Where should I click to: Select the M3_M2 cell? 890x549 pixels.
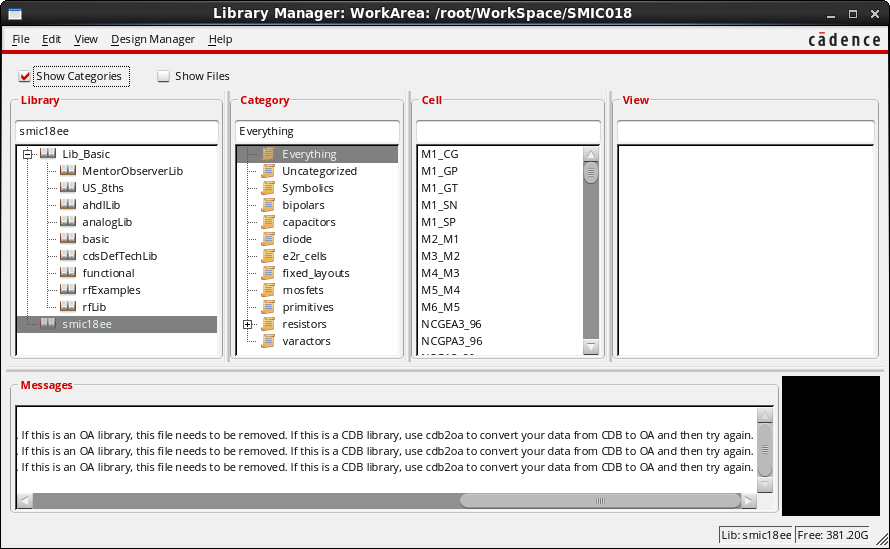click(x=440, y=256)
